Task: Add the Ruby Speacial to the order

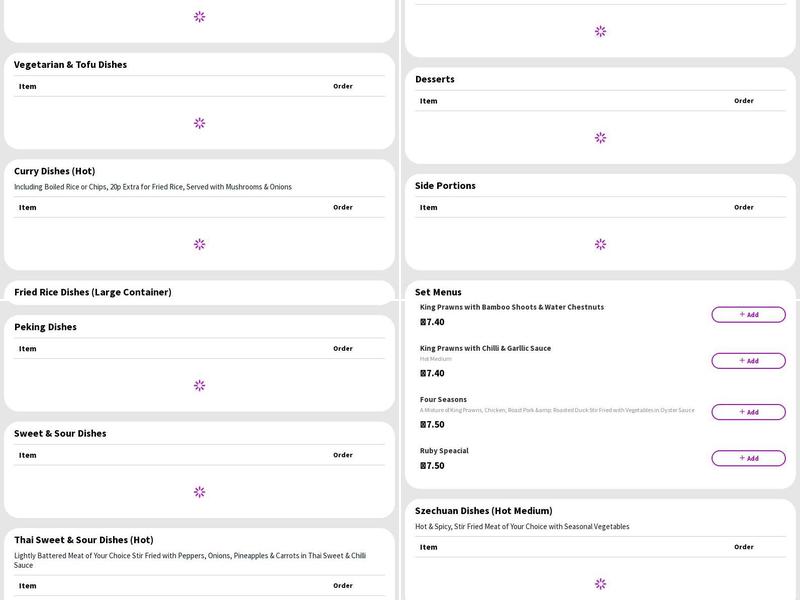Action: pyautogui.click(x=749, y=459)
